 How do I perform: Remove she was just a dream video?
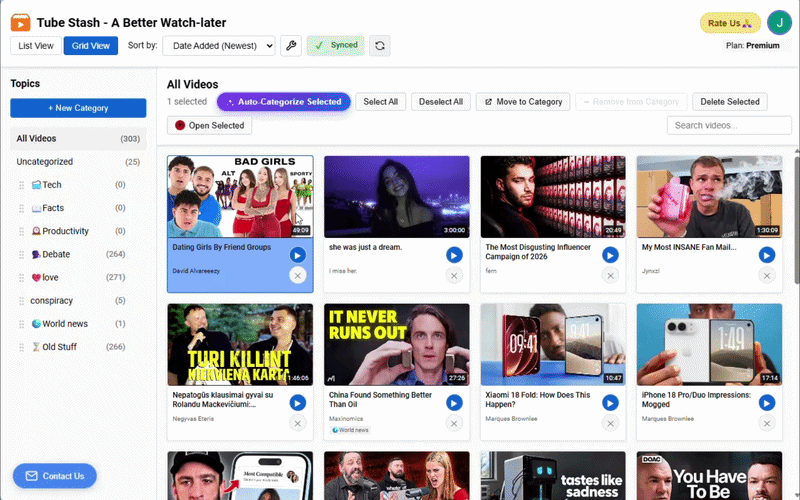pyautogui.click(x=454, y=276)
